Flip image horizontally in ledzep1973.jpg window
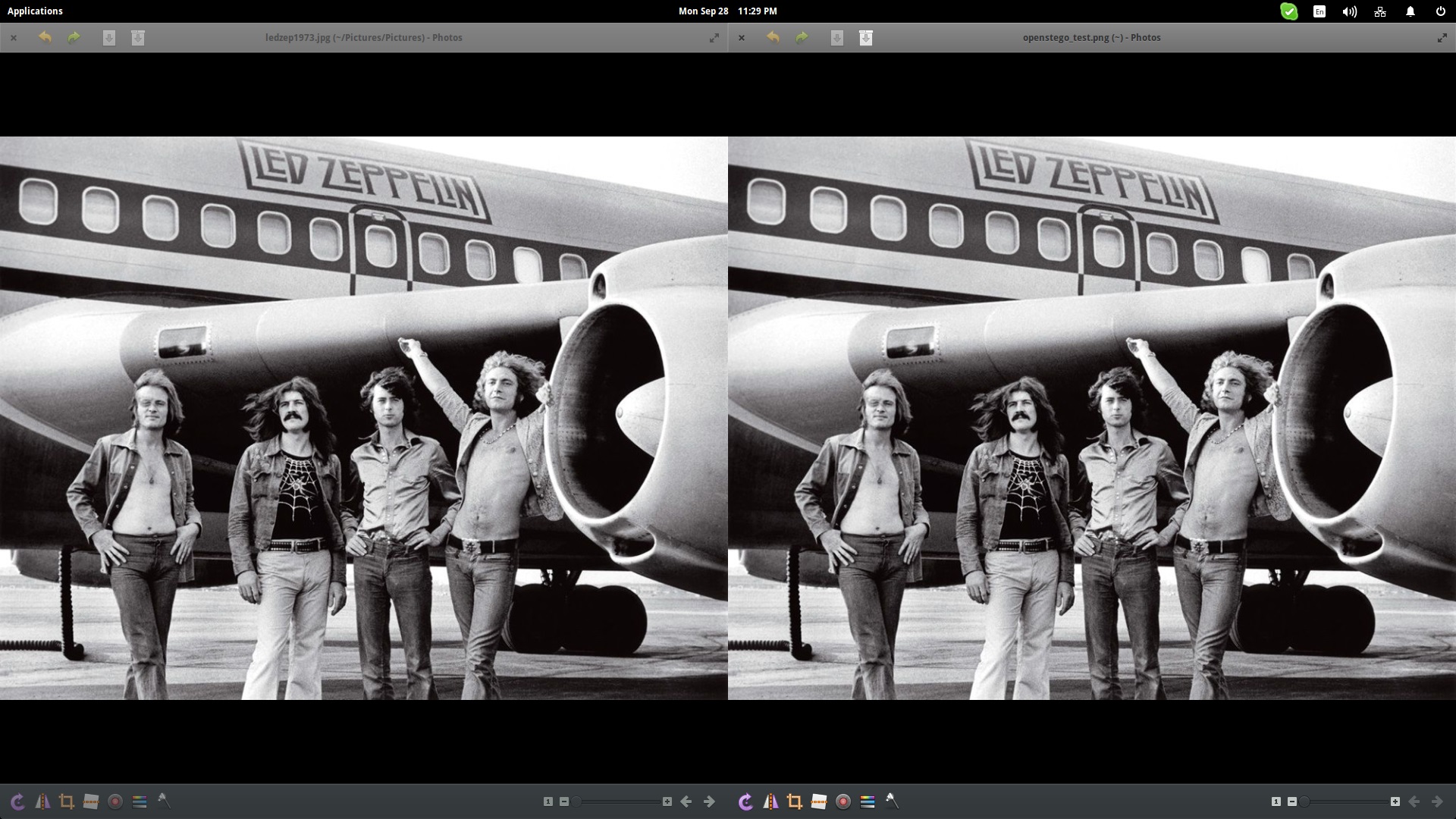1456x819 pixels. pos(42,802)
